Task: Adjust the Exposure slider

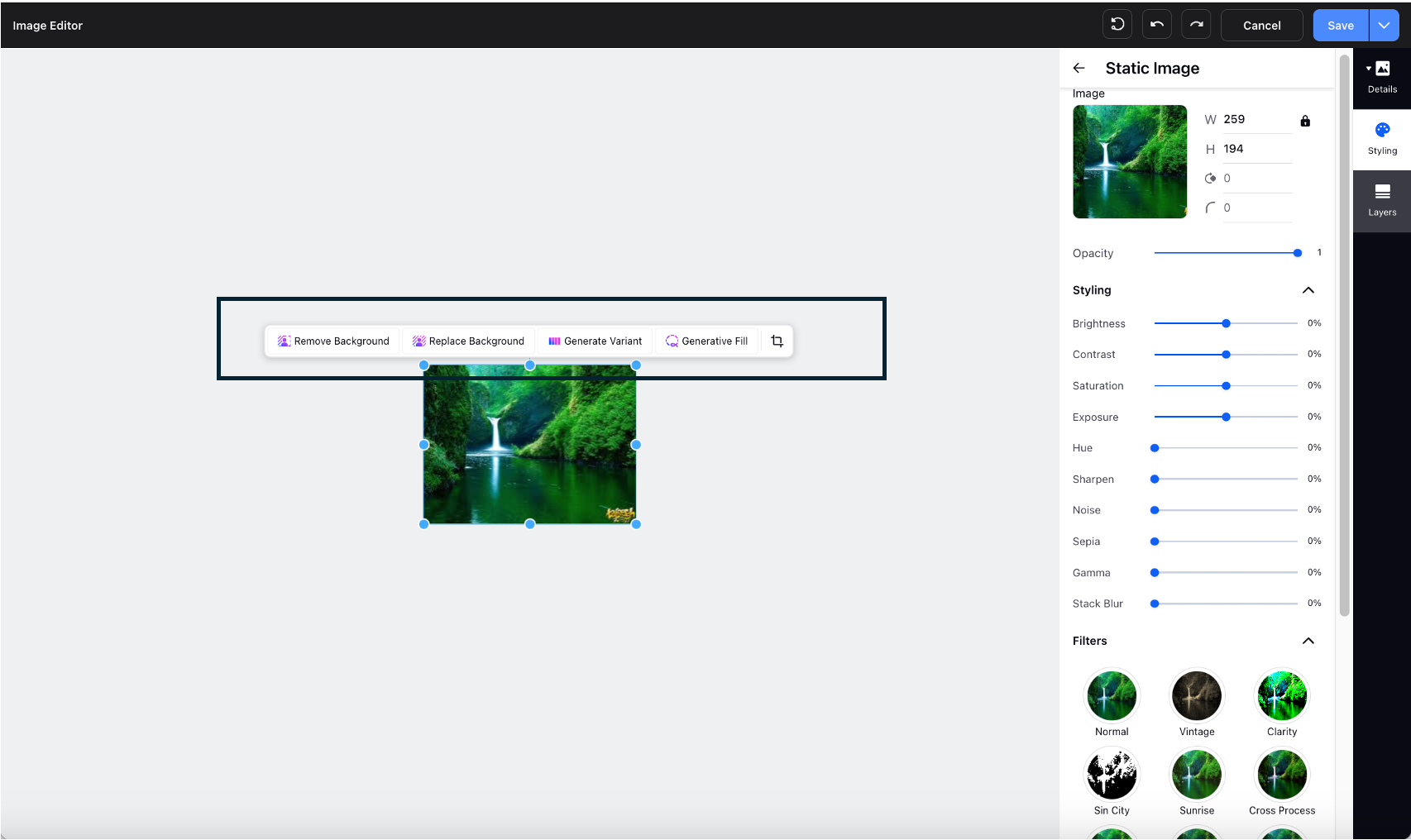Action: pos(1226,418)
